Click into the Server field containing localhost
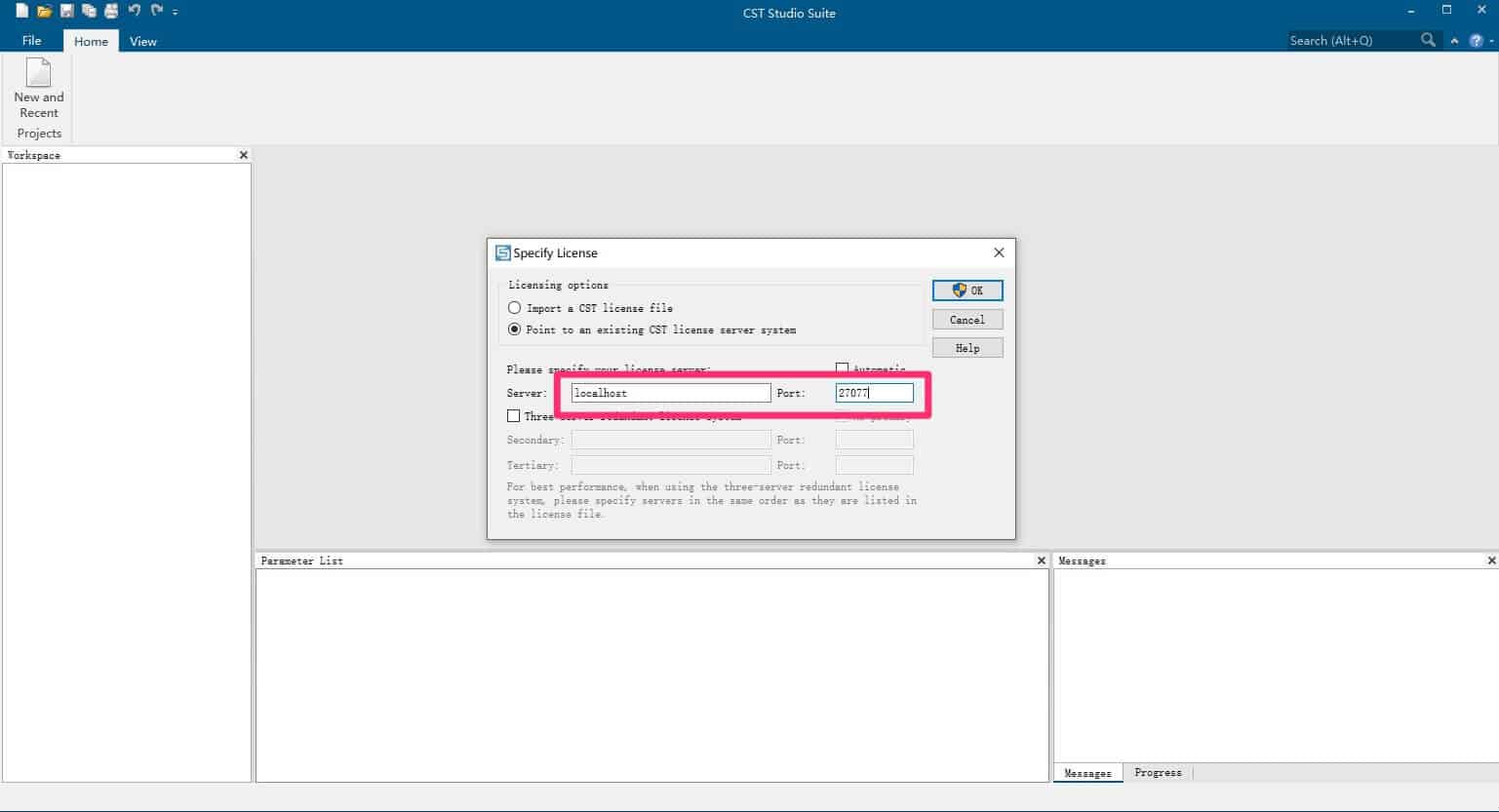Screen dimensions: 1499x812 (x=670, y=393)
